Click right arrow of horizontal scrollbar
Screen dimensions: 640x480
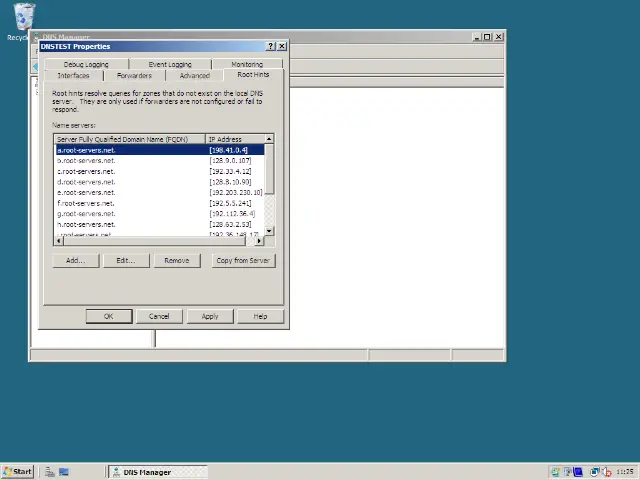click(x=259, y=241)
